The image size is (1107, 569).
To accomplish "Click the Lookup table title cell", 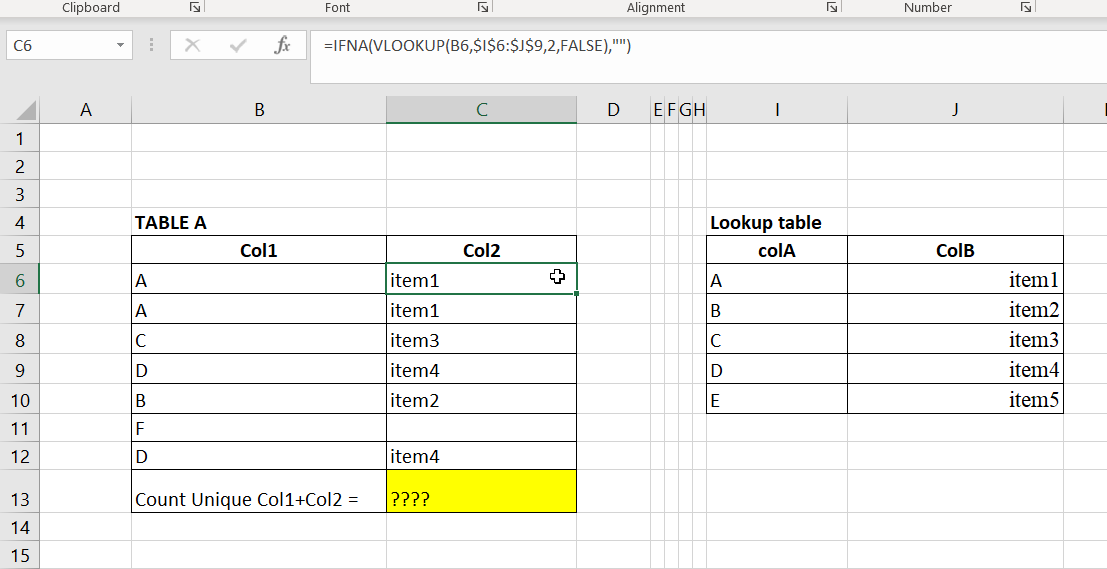I will 777,222.
